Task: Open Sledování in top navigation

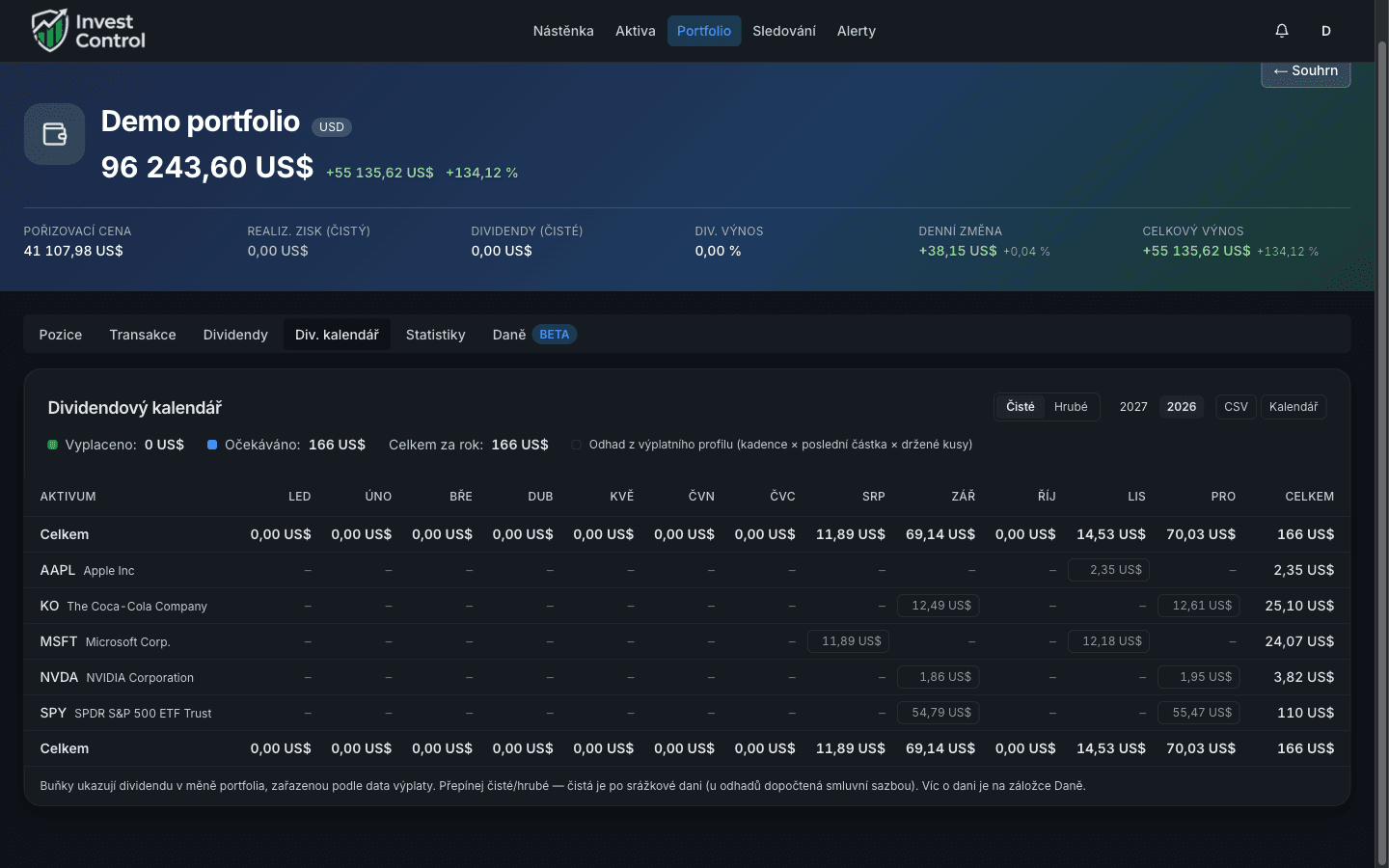Action: point(784,31)
